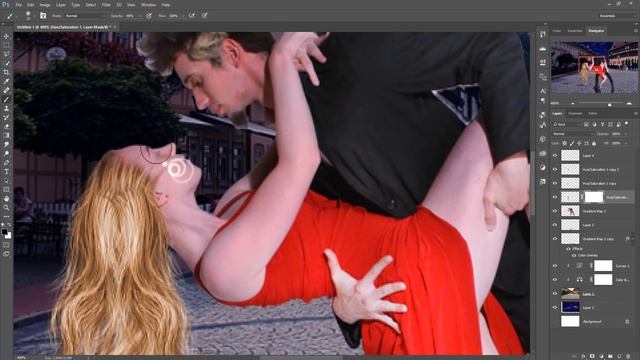640x360 pixels.
Task: Click the delete layer trash icon
Action: pyautogui.click(x=628, y=356)
